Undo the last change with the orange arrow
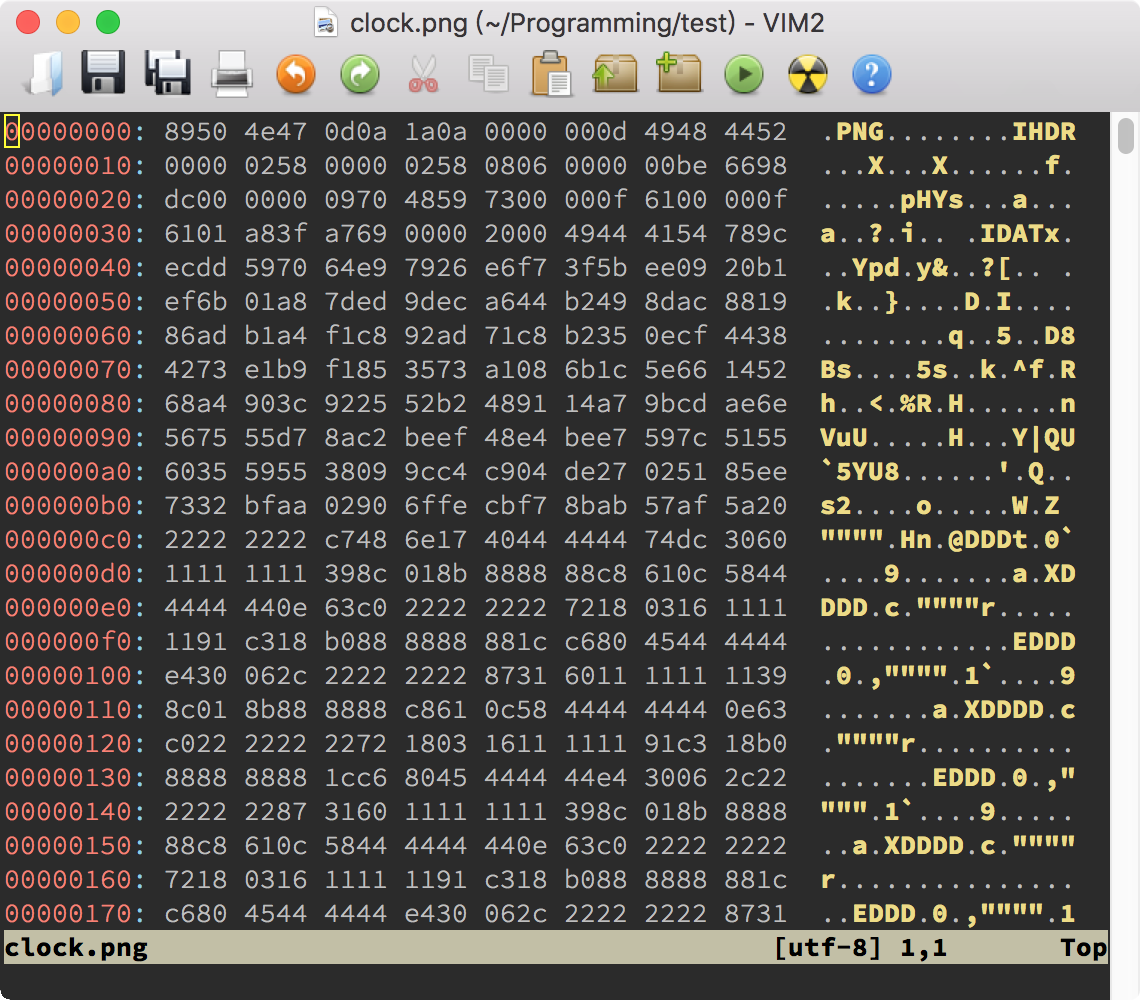Screen dimensions: 1140x1000 (x=295, y=75)
